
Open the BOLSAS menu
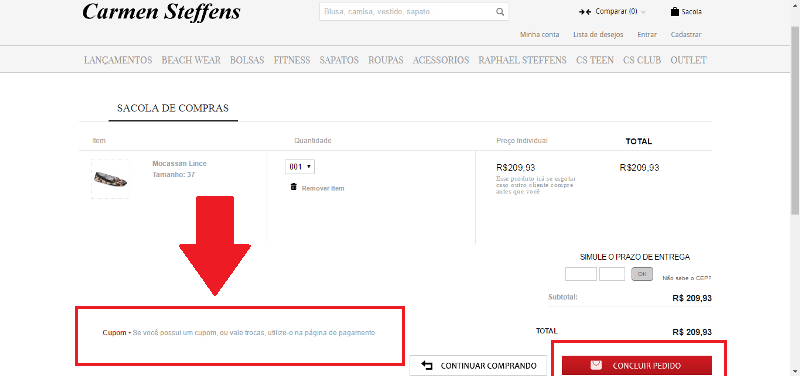pyautogui.click(x=247, y=60)
